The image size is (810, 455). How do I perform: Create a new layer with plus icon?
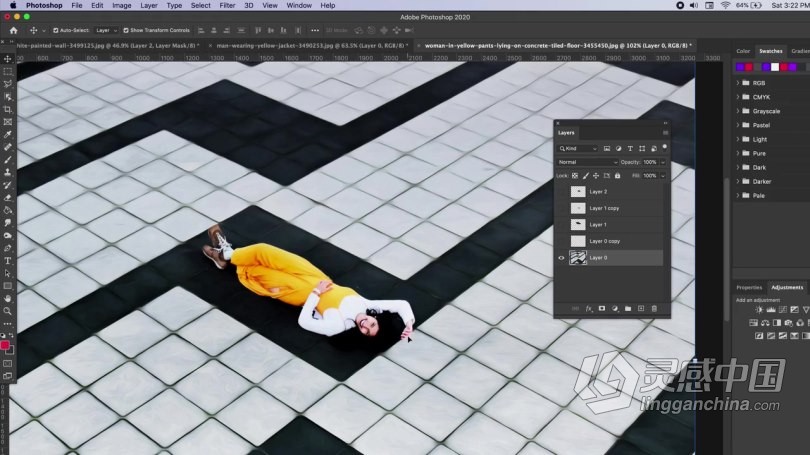pyautogui.click(x=641, y=308)
